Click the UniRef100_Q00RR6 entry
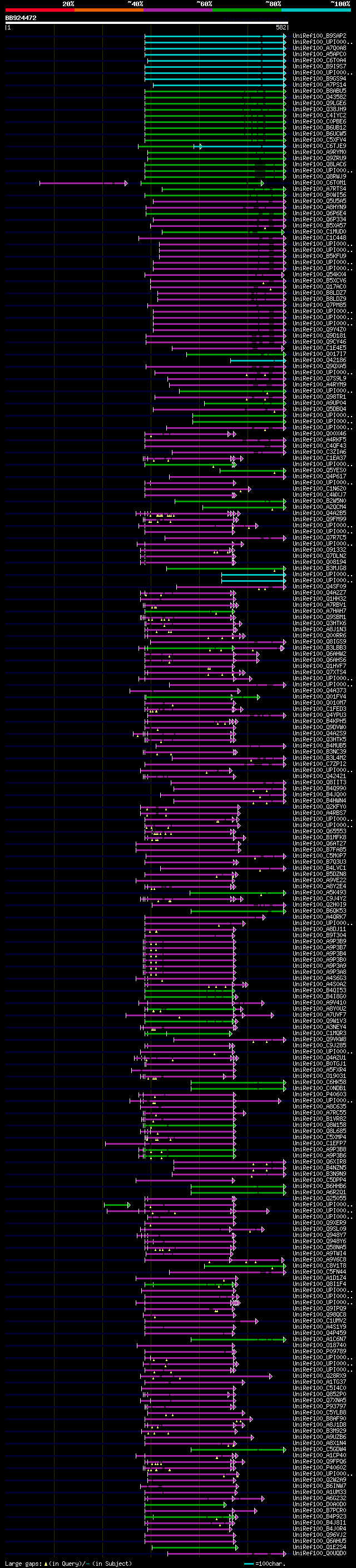This screenshot has width=356, height=1568. 319,635
